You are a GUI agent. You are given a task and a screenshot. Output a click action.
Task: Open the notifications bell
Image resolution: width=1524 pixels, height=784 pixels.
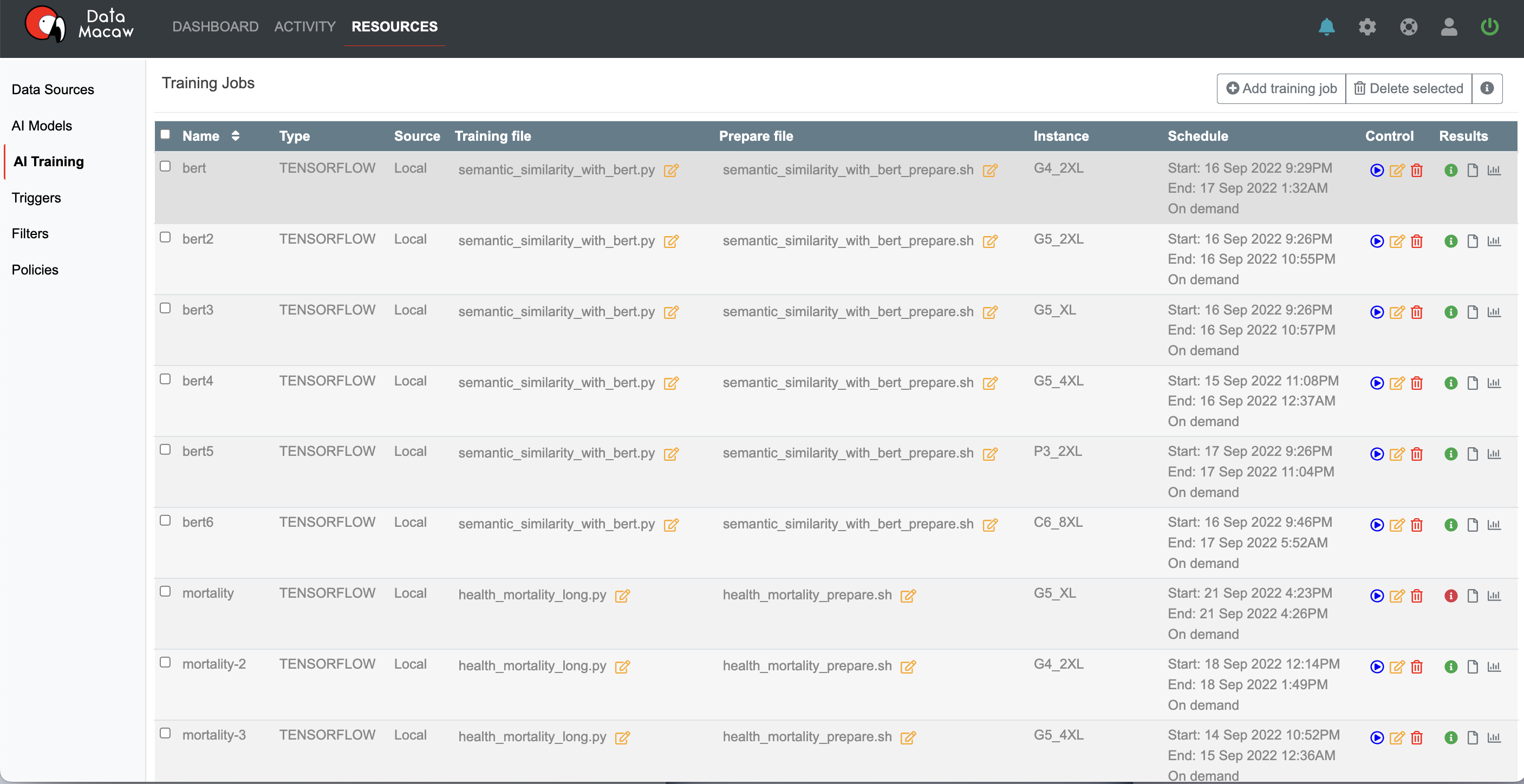click(1326, 27)
